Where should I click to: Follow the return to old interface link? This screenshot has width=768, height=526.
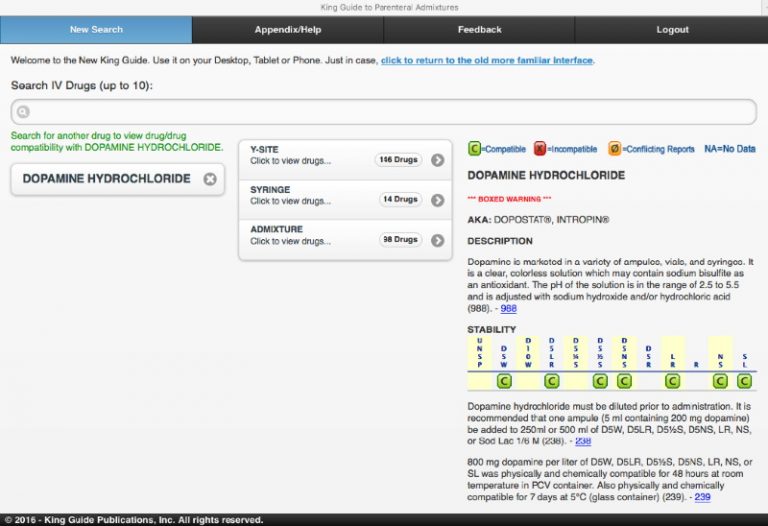pos(487,60)
